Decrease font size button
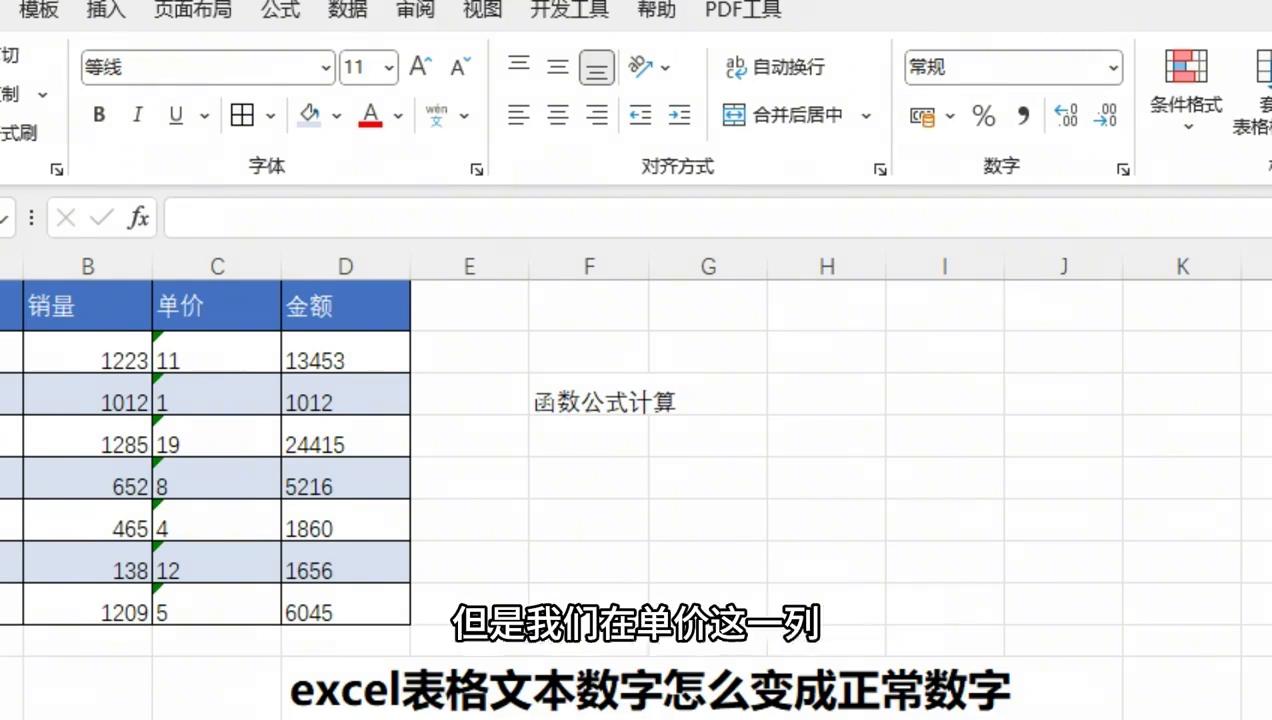 tap(460, 67)
